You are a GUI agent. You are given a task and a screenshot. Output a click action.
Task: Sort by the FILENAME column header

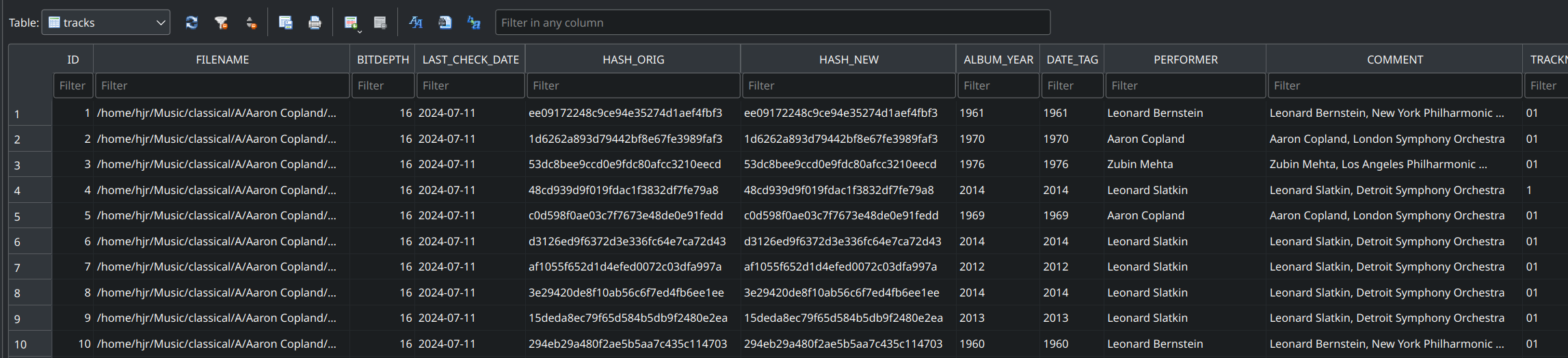coord(222,59)
